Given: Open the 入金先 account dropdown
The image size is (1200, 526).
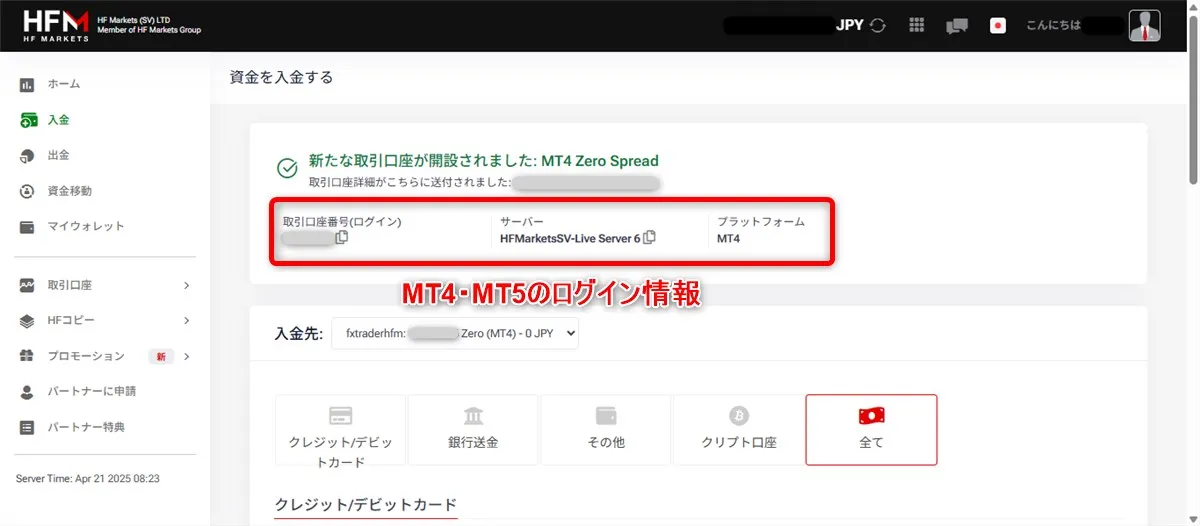Looking at the screenshot, I should 455,334.
